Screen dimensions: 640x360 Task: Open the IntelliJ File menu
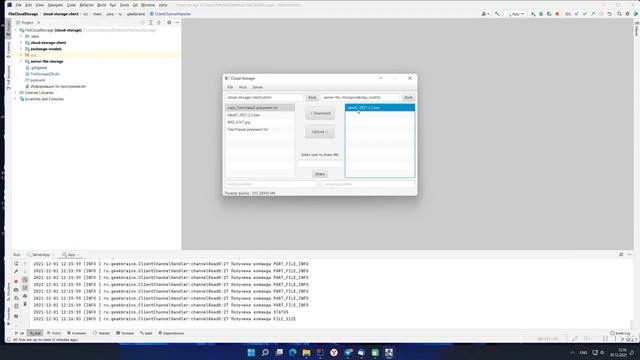(18, 5)
